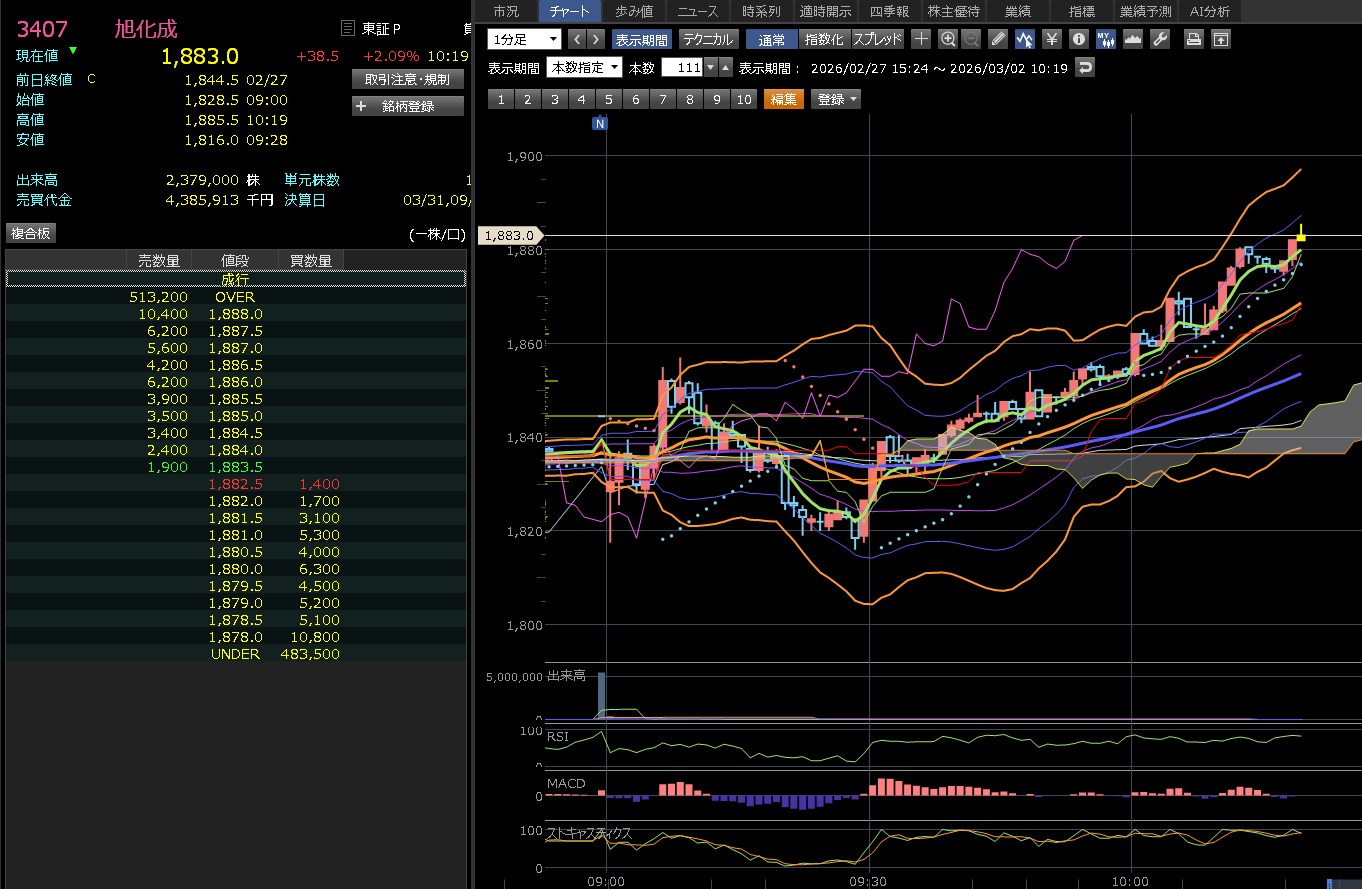This screenshot has height=889, width=1362.
Task: Click the yen currency icon
Action: tap(1051, 39)
